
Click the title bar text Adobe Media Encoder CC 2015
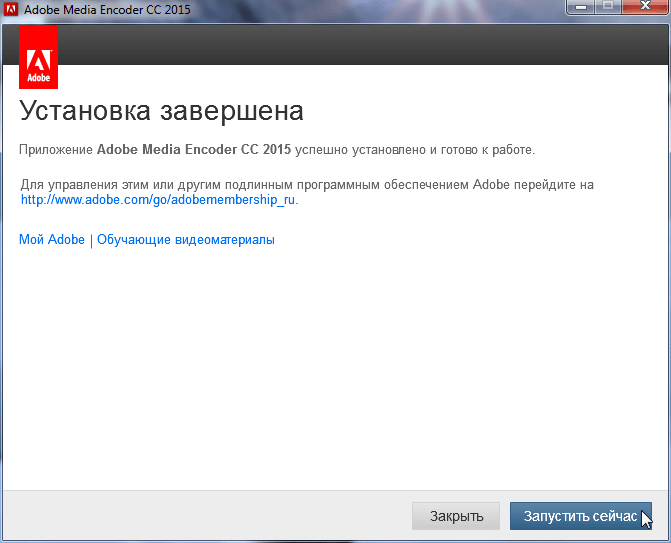[107, 9]
